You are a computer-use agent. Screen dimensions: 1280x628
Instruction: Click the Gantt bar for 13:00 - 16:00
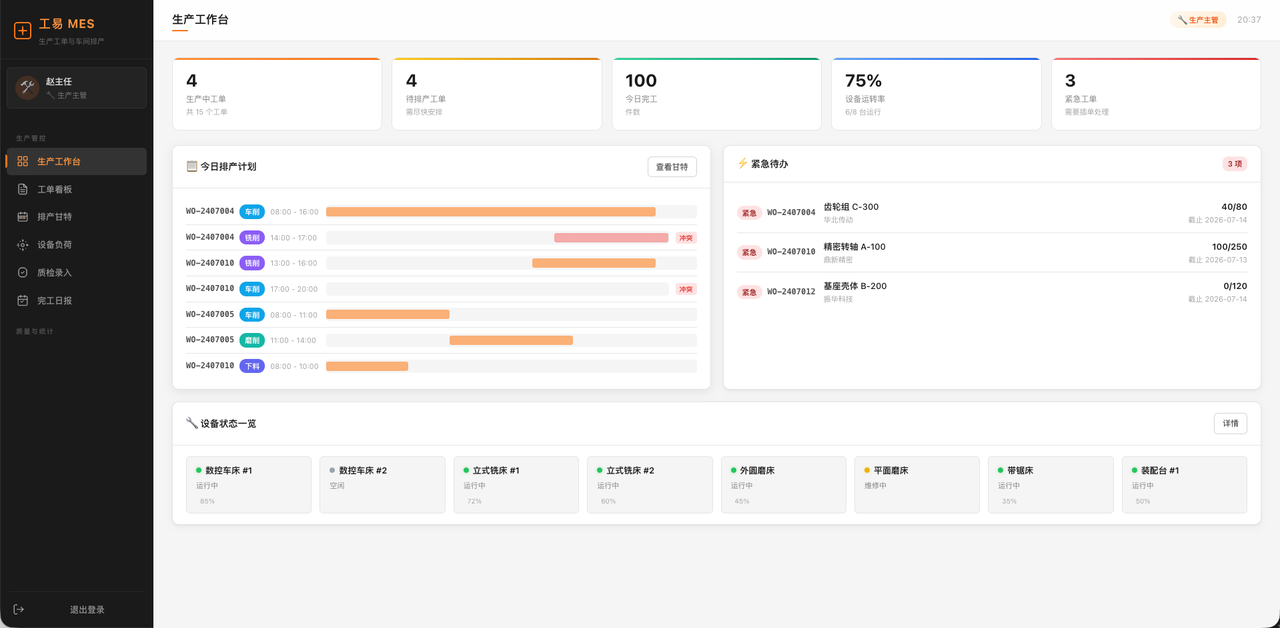pyautogui.click(x=594, y=263)
